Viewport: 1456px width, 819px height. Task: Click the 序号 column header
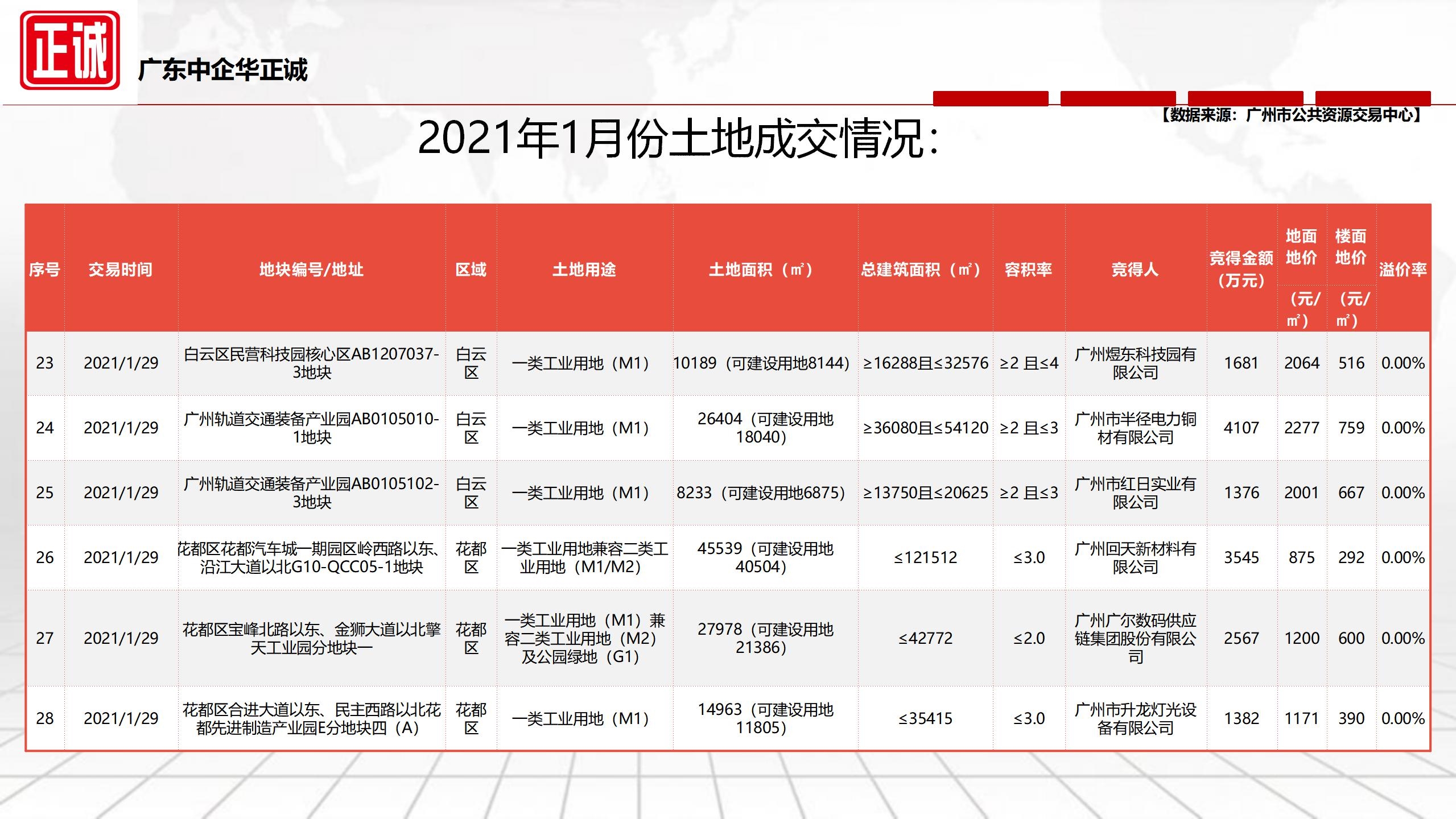coord(44,270)
